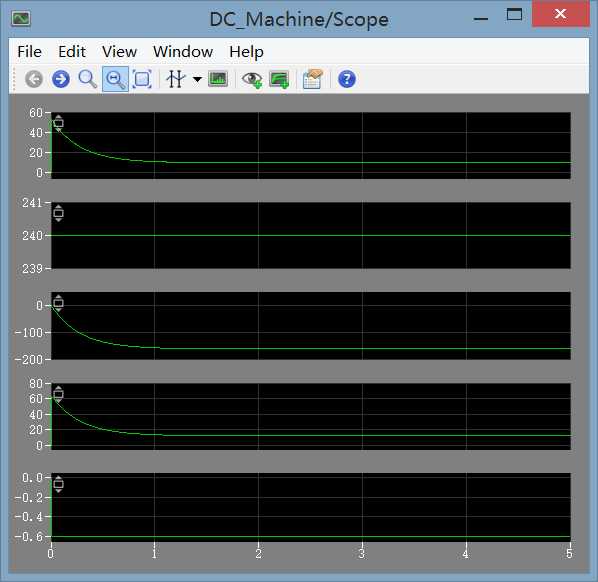
Task: Click the 241 y-axis label
Action: pyautogui.click(x=32, y=203)
